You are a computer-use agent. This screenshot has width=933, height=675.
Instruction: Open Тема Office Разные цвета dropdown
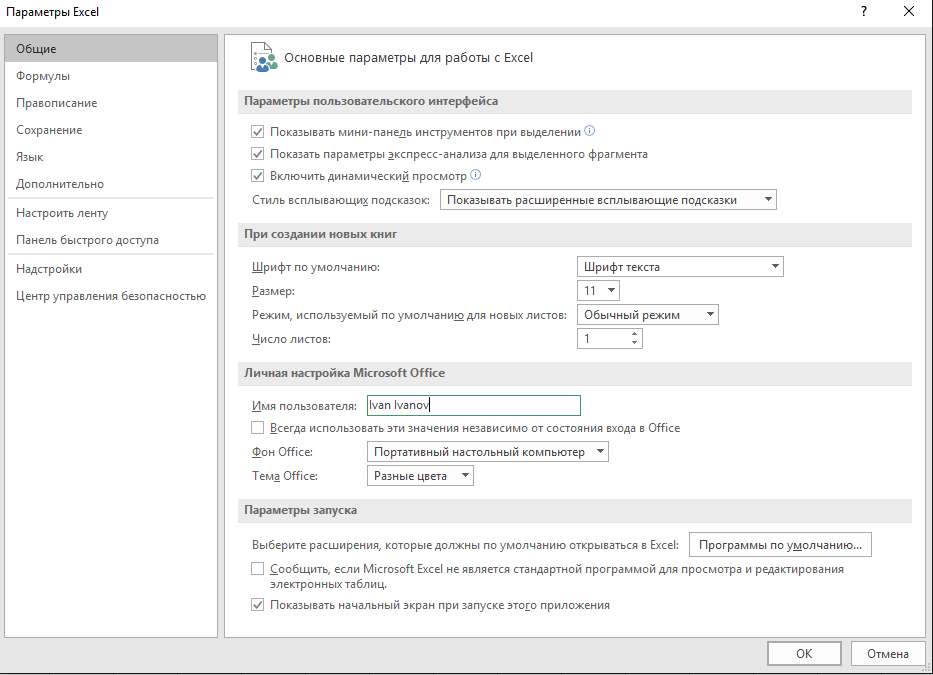[x=420, y=476]
